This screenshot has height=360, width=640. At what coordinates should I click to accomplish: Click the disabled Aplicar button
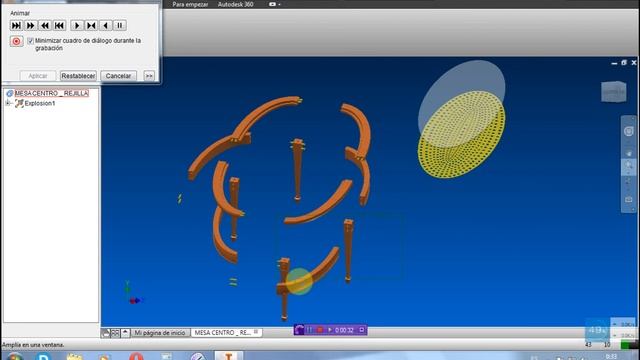[x=38, y=76]
